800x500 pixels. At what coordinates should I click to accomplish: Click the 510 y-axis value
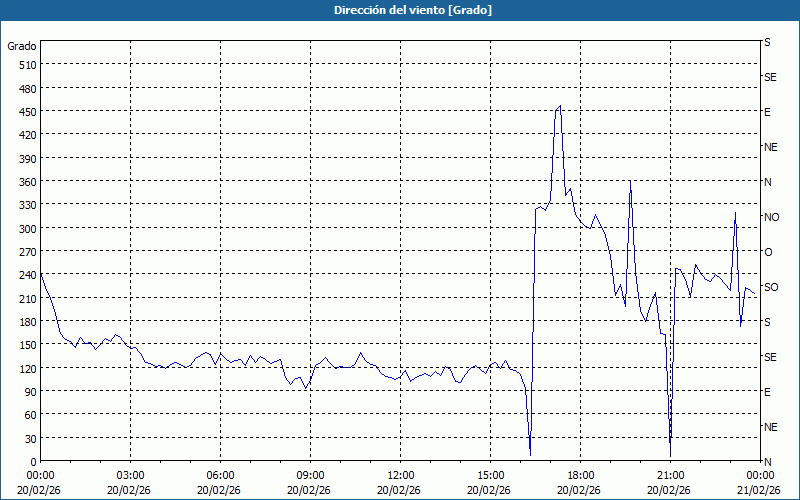coord(28,65)
